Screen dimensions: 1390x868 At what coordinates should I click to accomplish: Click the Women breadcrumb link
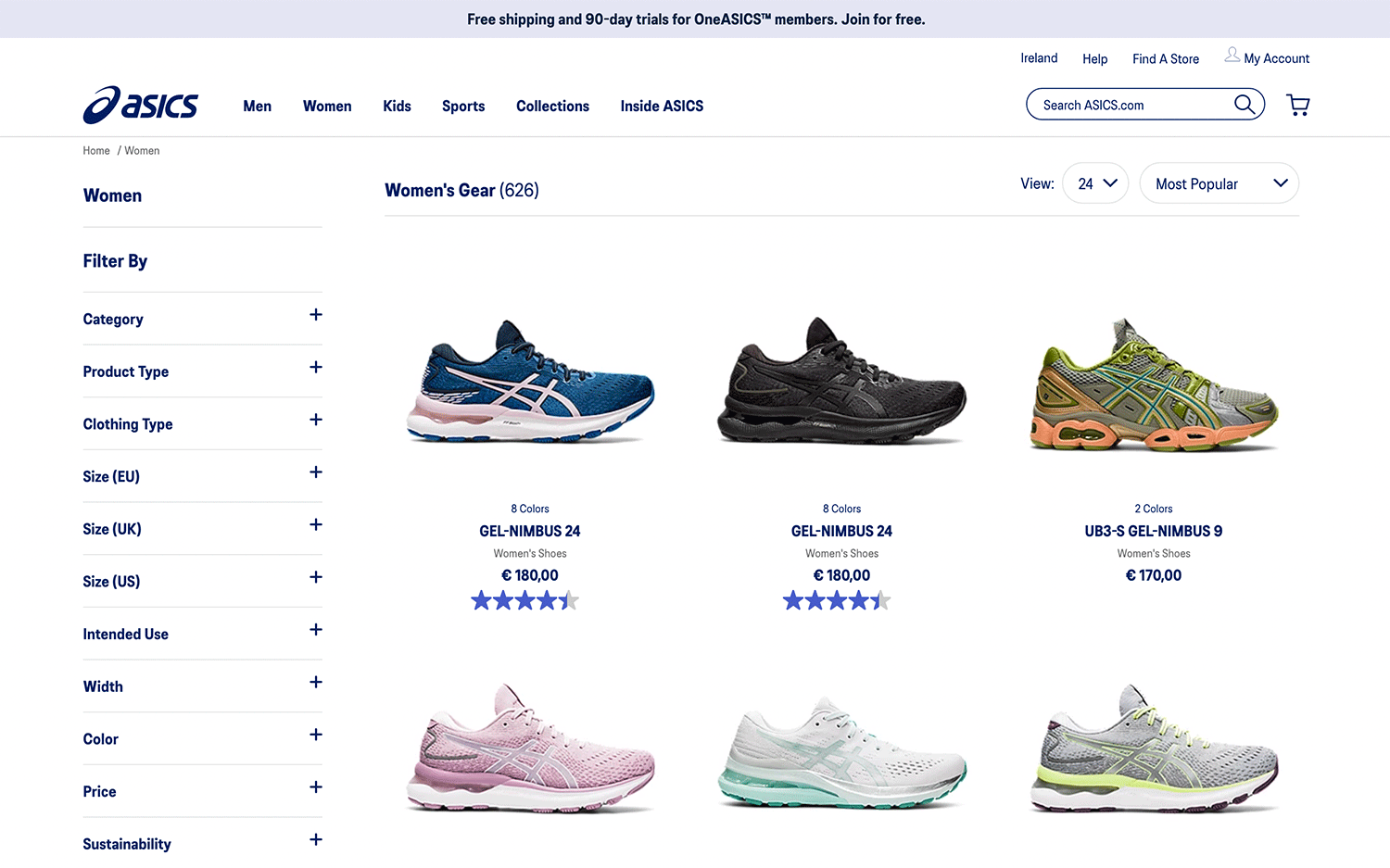(x=142, y=150)
